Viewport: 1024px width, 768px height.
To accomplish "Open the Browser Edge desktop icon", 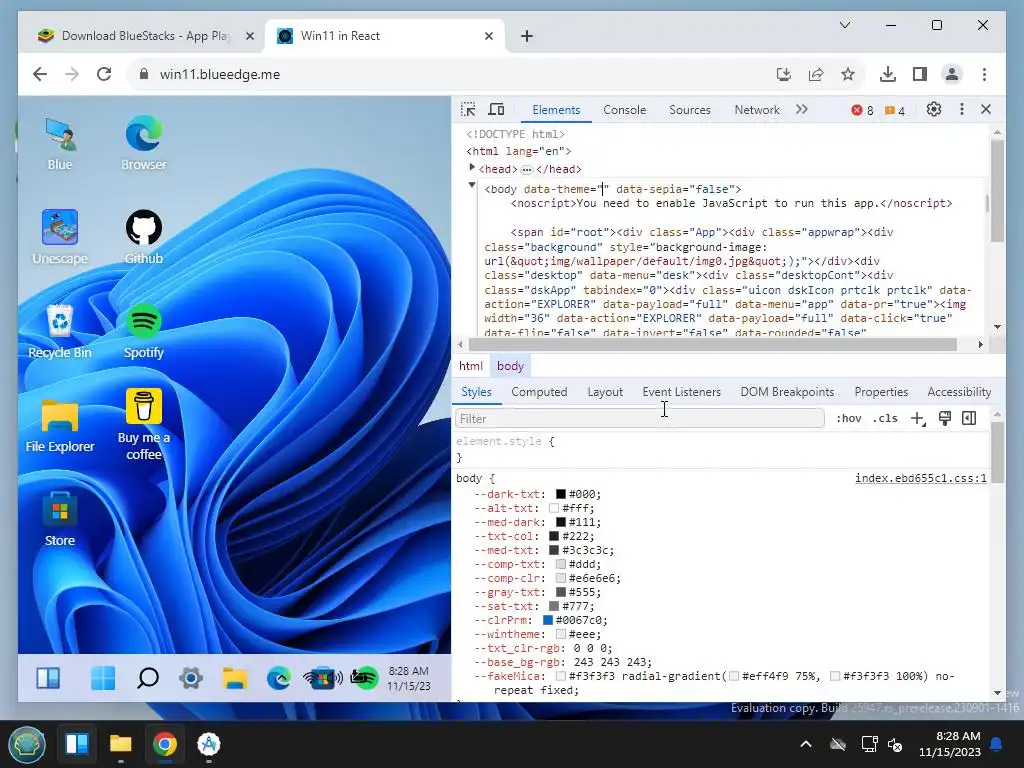I will [x=144, y=144].
